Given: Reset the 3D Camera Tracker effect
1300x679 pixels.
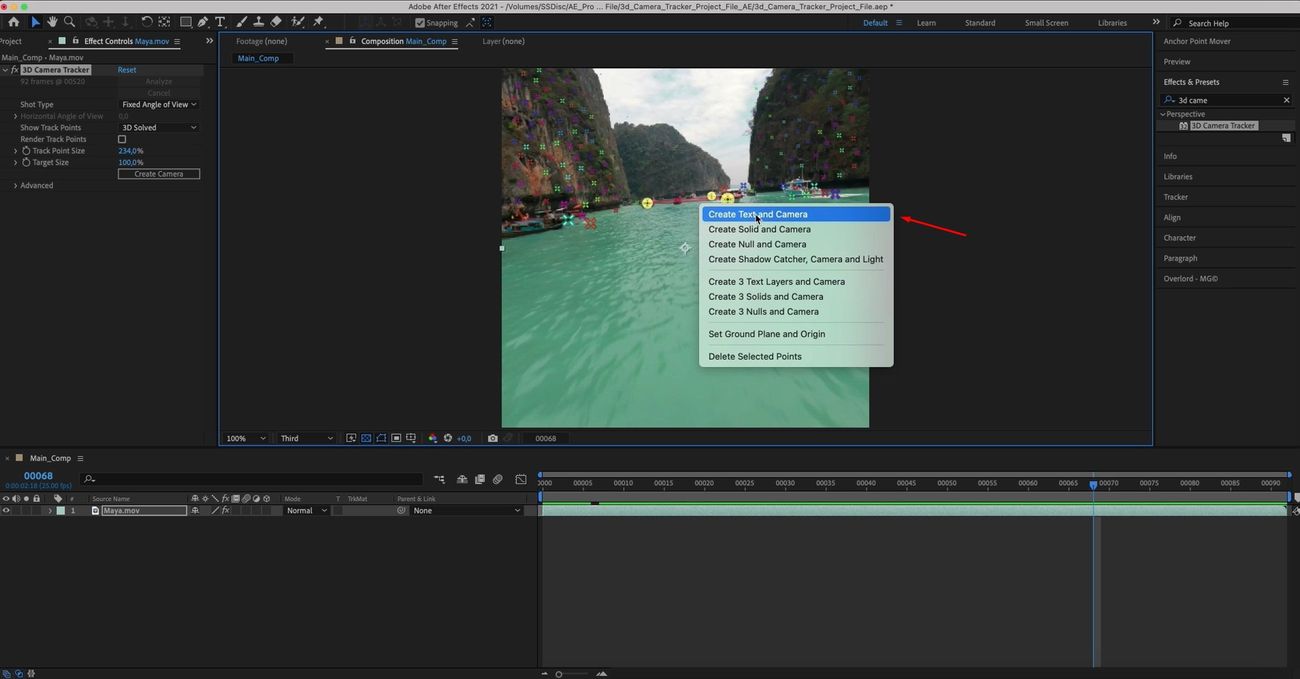Looking at the screenshot, I should click(x=127, y=70).
